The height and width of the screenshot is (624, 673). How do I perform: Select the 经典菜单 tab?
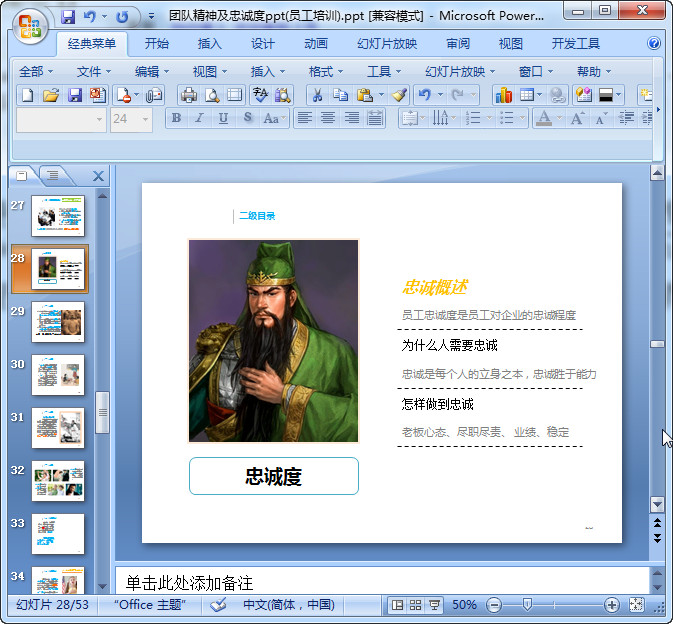92,44
